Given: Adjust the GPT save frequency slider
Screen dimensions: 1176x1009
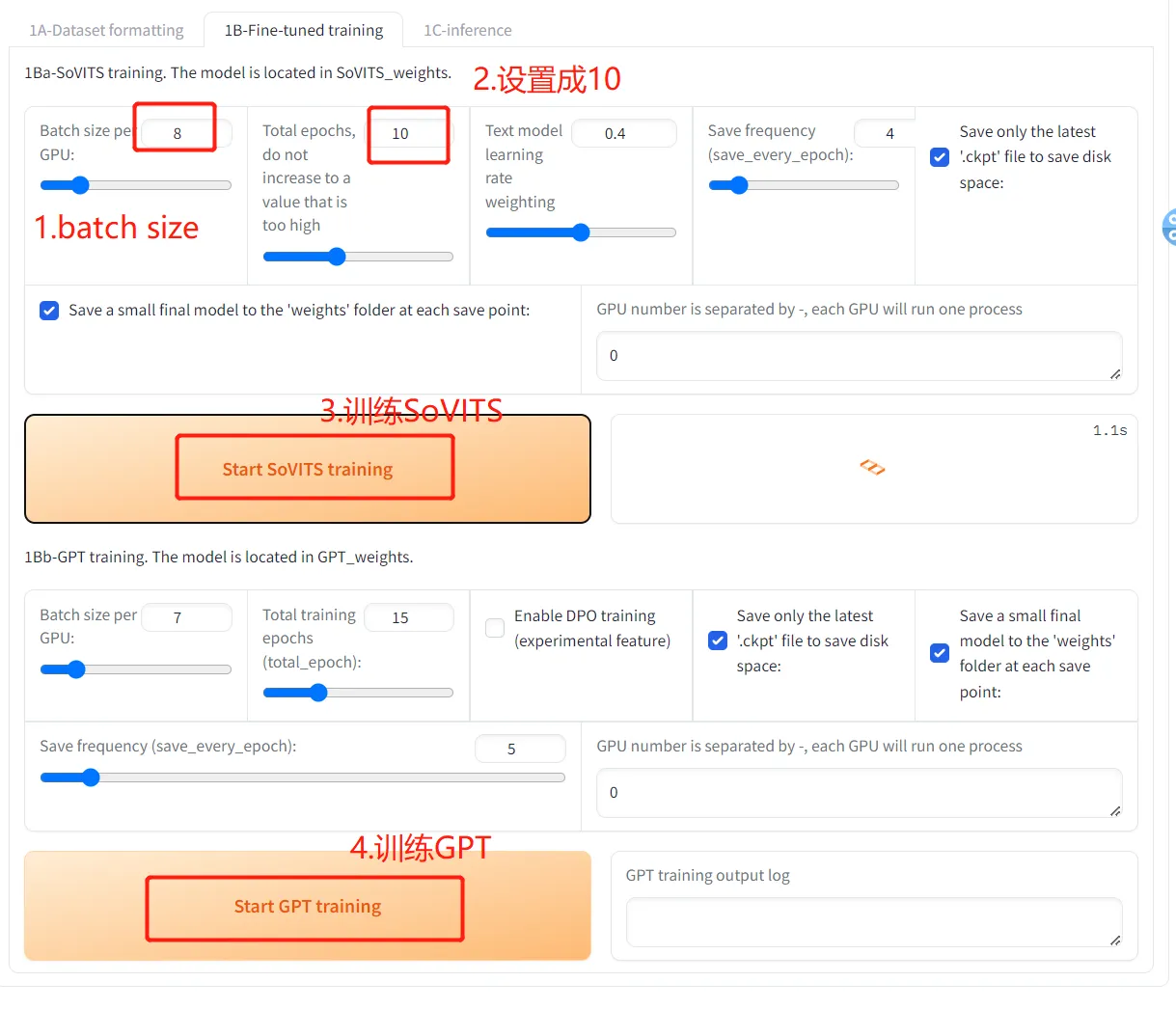Looking at the screenshot, I should click(x=302, y=777).
